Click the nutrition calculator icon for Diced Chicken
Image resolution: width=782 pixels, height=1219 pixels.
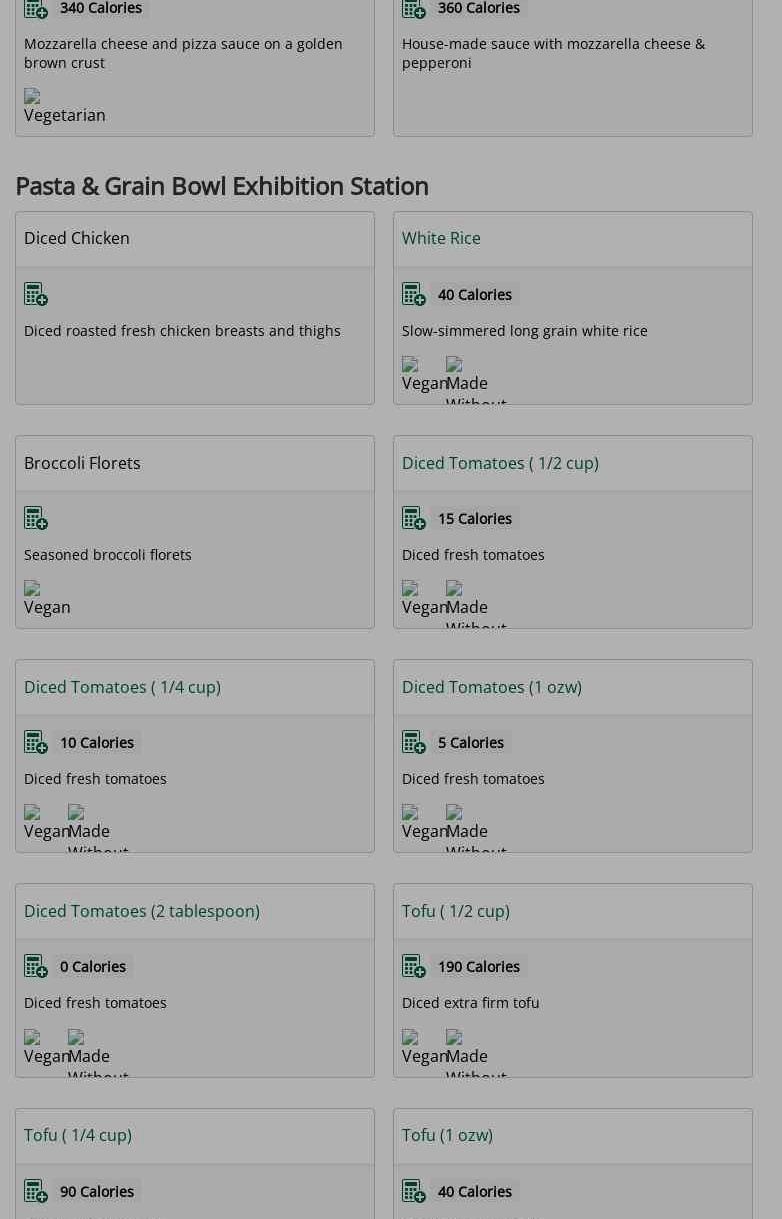[x=36, y=294]
